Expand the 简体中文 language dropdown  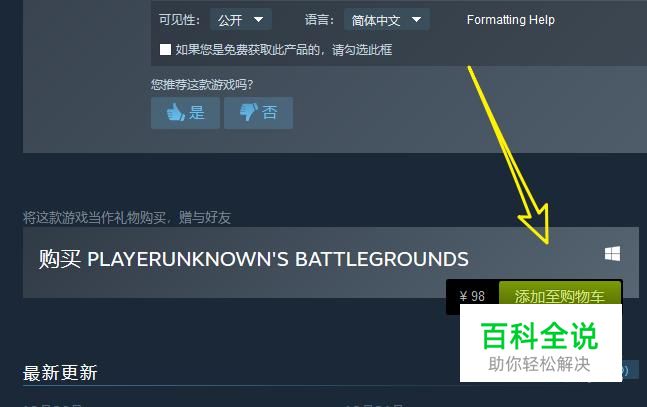point(387,19)
